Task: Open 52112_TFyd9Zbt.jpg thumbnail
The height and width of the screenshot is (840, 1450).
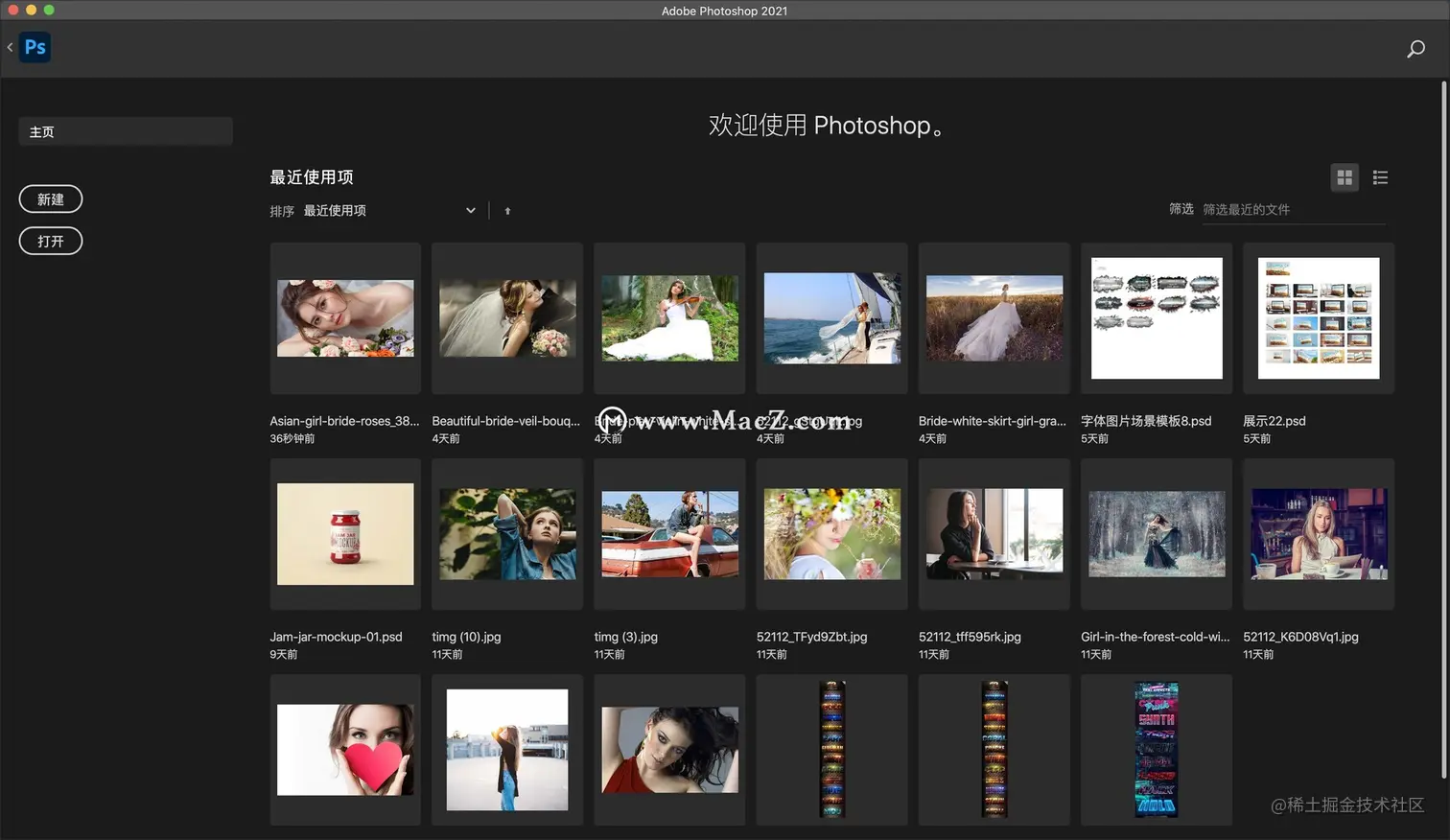Action: click(x=831, y=534)
